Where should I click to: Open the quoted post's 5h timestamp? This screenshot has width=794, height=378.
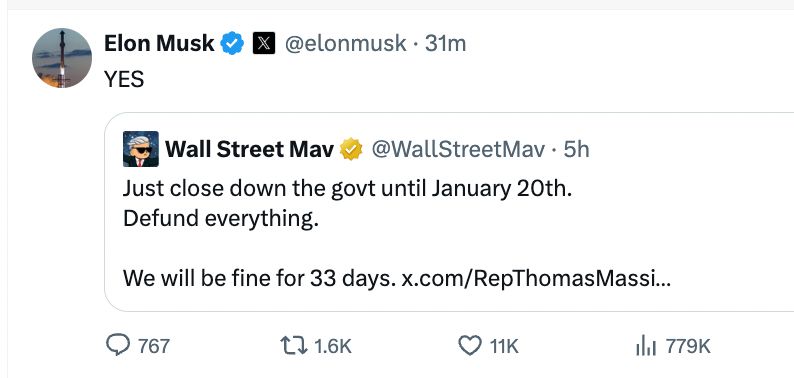pyautogui.click(x=576, y=149)
